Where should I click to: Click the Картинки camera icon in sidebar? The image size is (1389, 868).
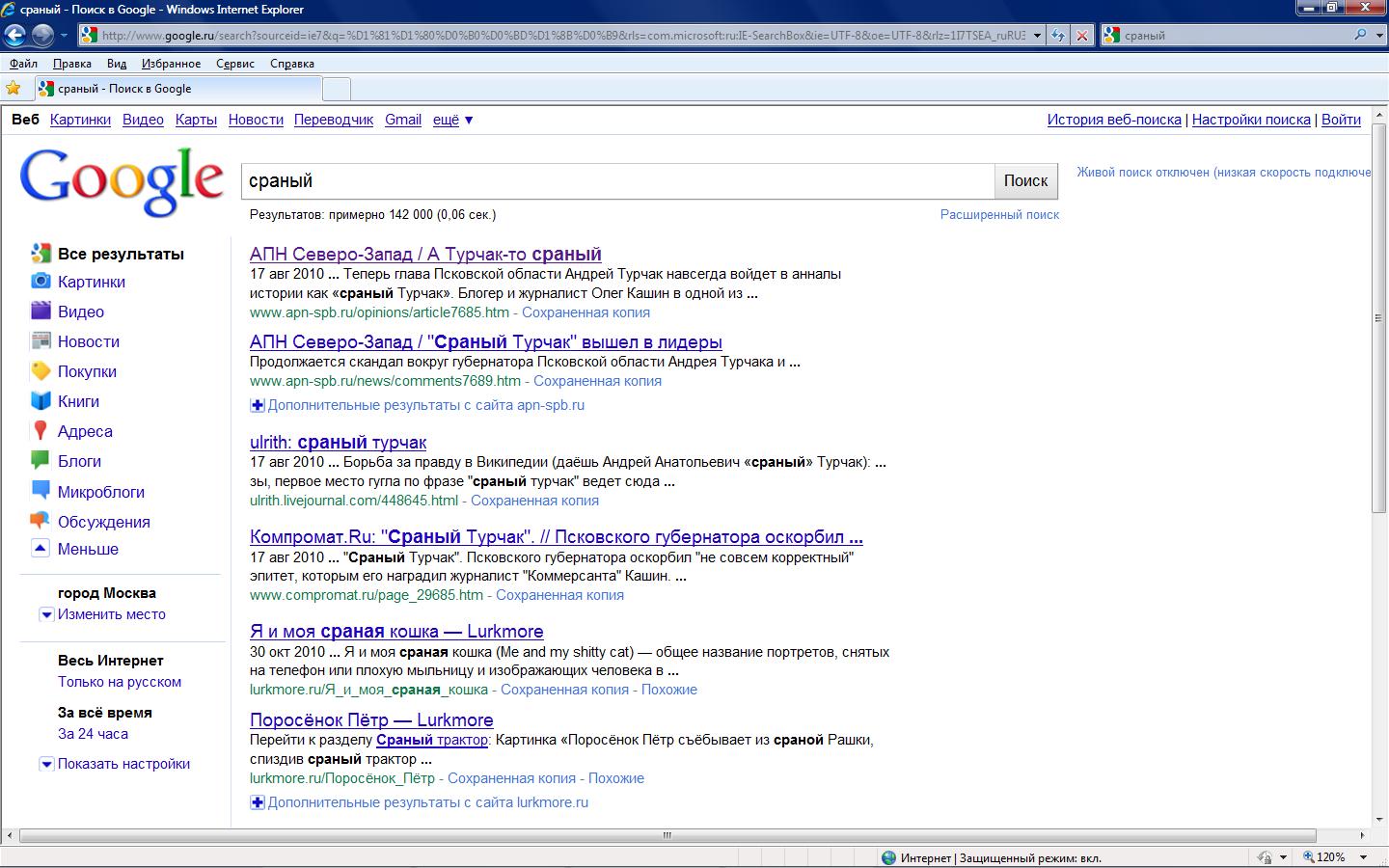[41, 281]
